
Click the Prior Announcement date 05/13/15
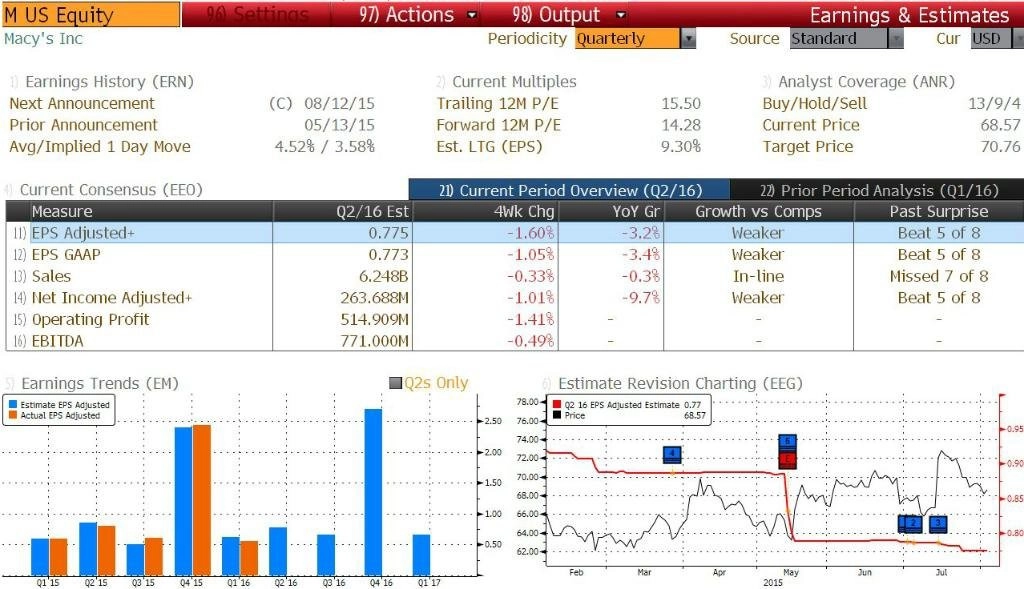click(x=339, y=125)
